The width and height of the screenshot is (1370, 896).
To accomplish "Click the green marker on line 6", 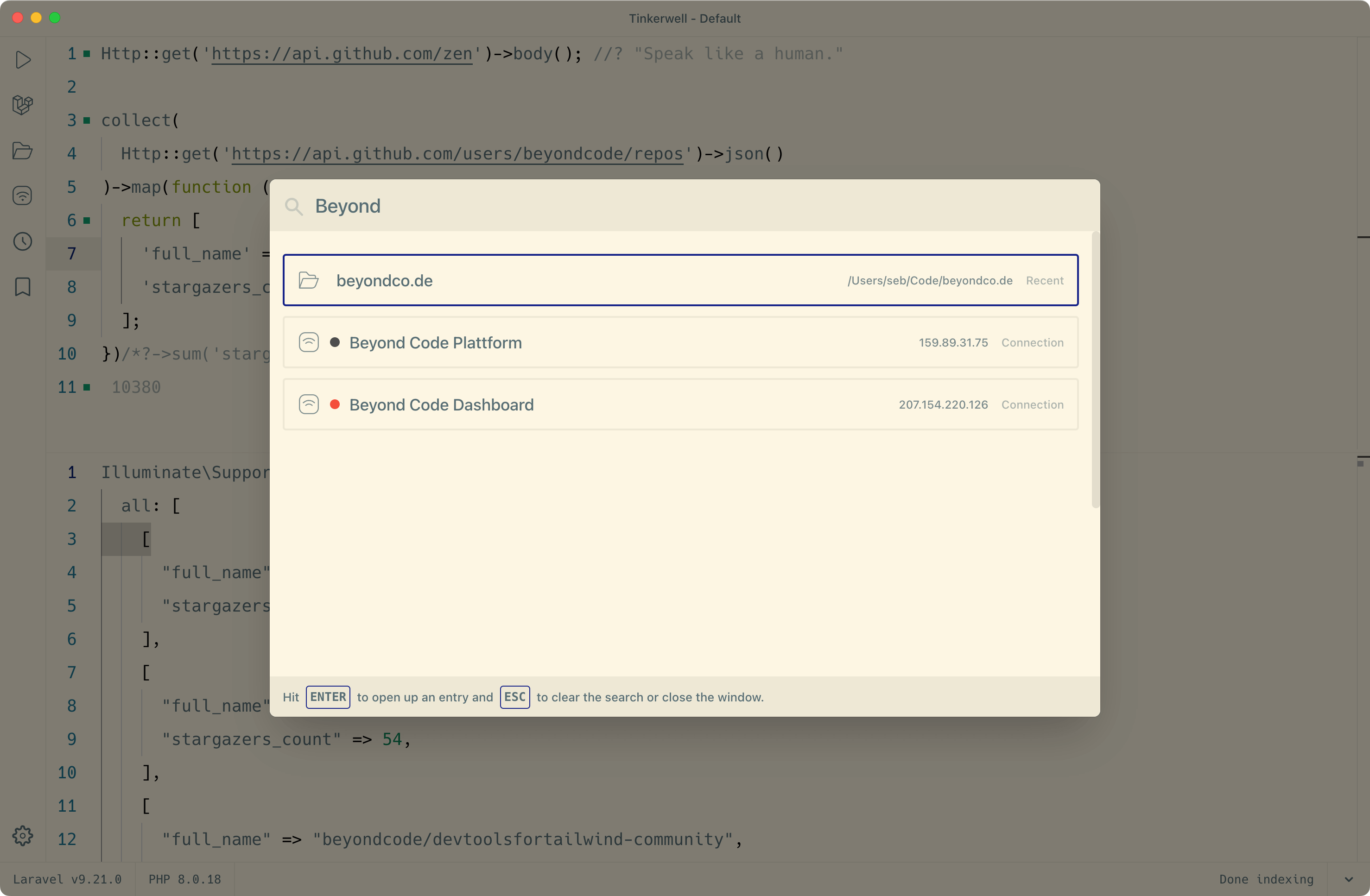I will click(87, 221).
